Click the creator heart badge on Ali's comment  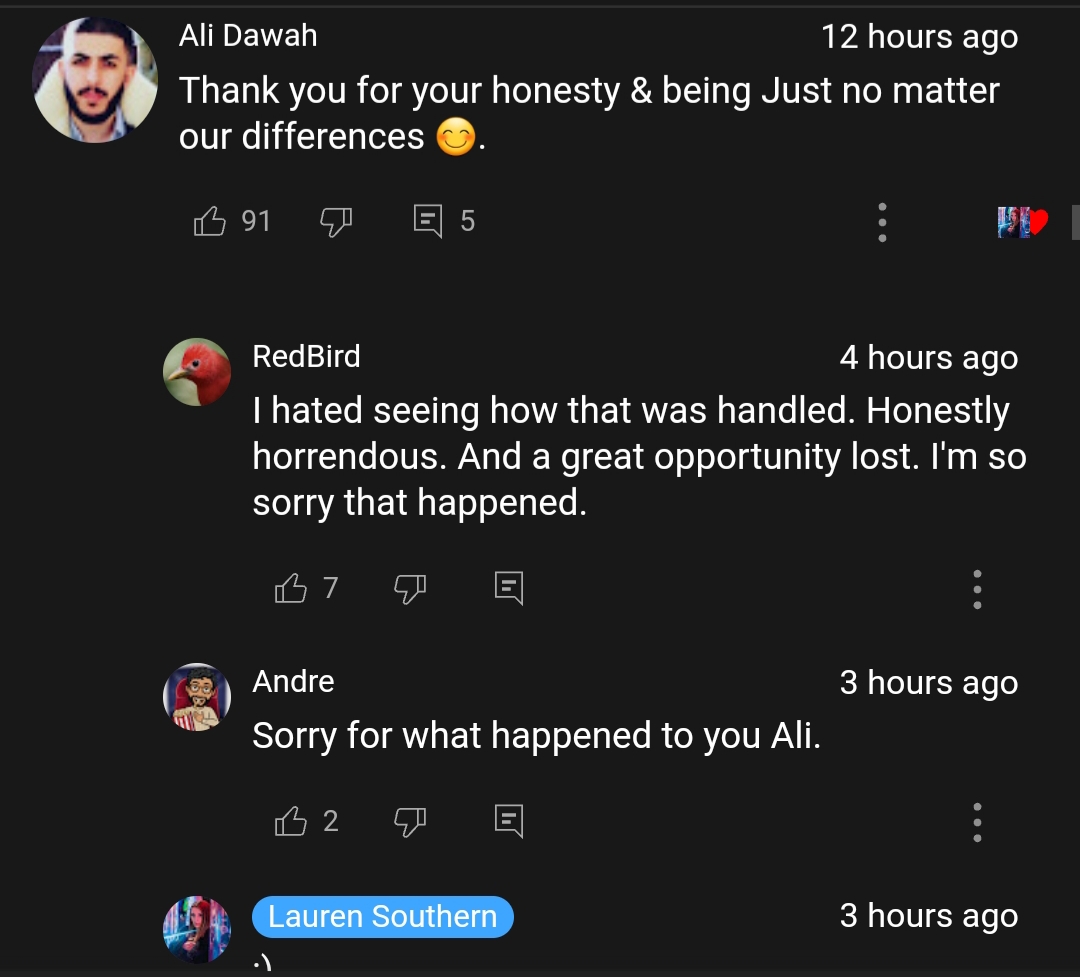click(x=1022, y=222)
